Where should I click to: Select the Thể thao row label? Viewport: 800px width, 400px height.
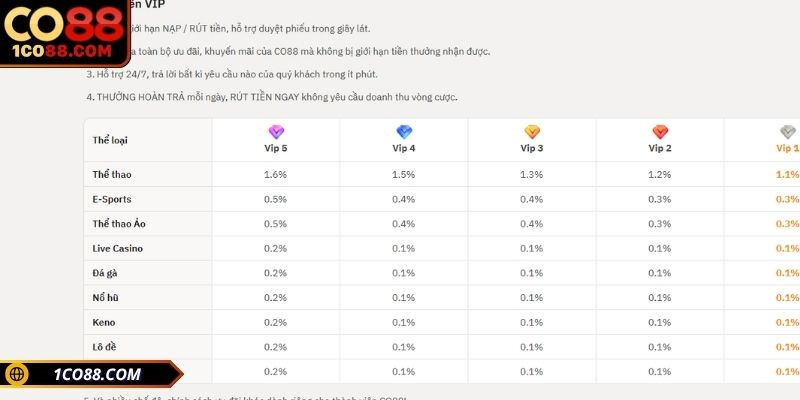pyautogui.click(x=112, y=174)
